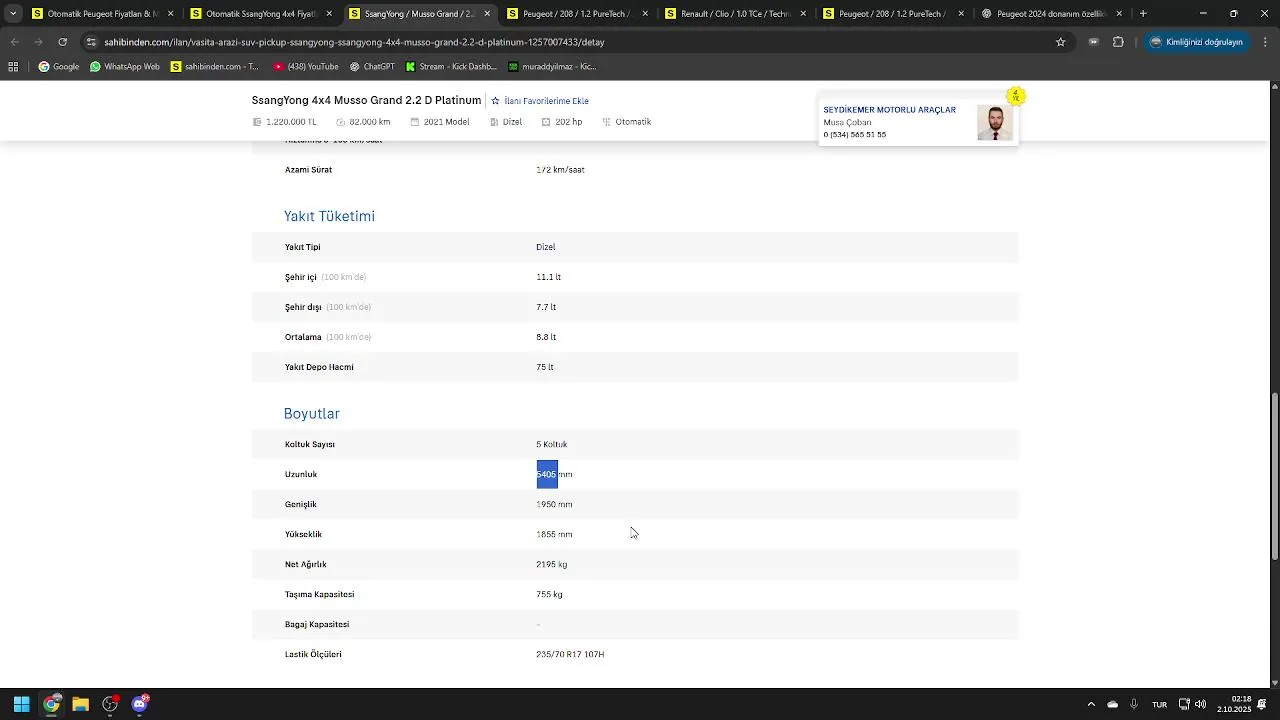This screenshot has height=720, width=1280.
Task: Open the YouTube bookmark
Action: point(306,67)
